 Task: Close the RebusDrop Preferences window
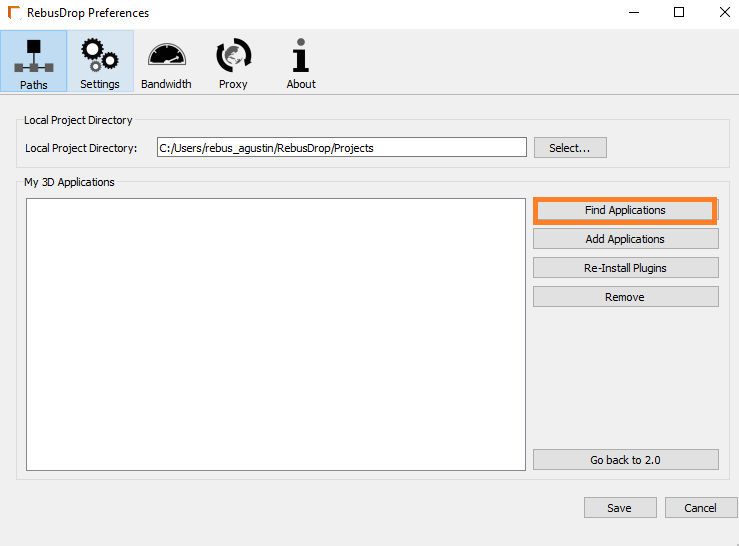click(725, 13)
